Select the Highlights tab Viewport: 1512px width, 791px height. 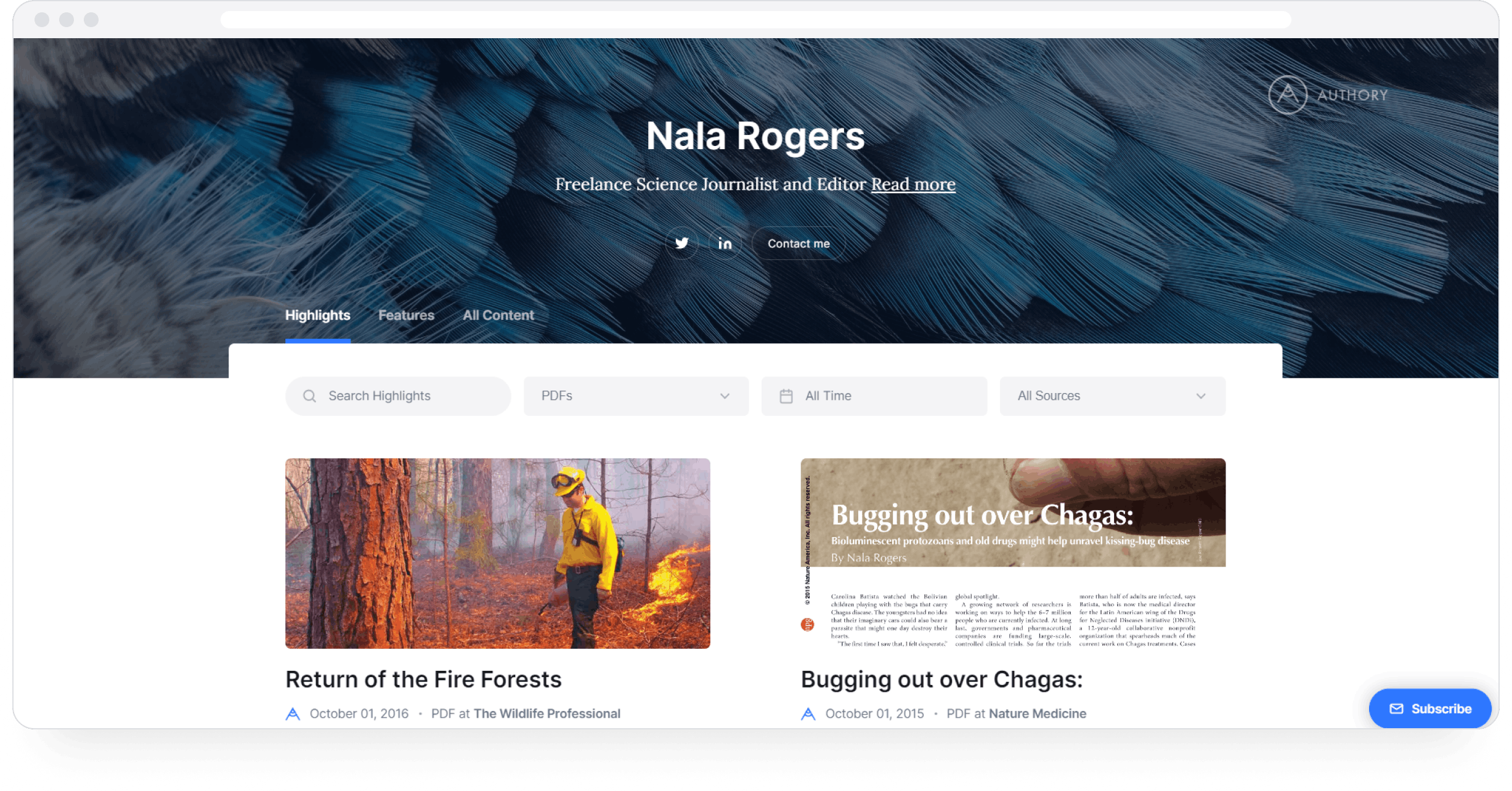[x=317, y=316]
